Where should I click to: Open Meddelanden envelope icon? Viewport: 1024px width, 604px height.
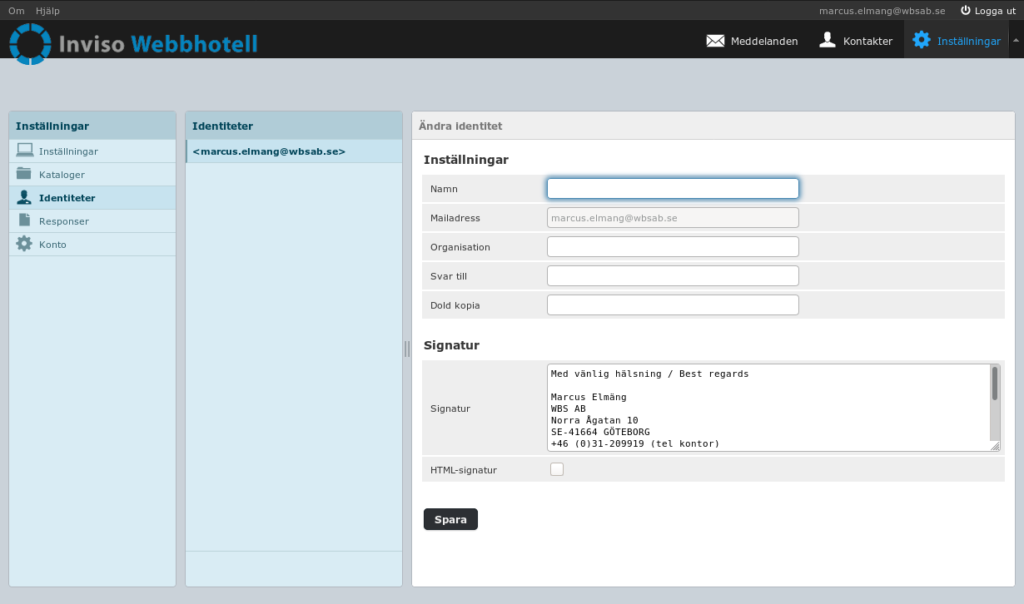(715, 41)
